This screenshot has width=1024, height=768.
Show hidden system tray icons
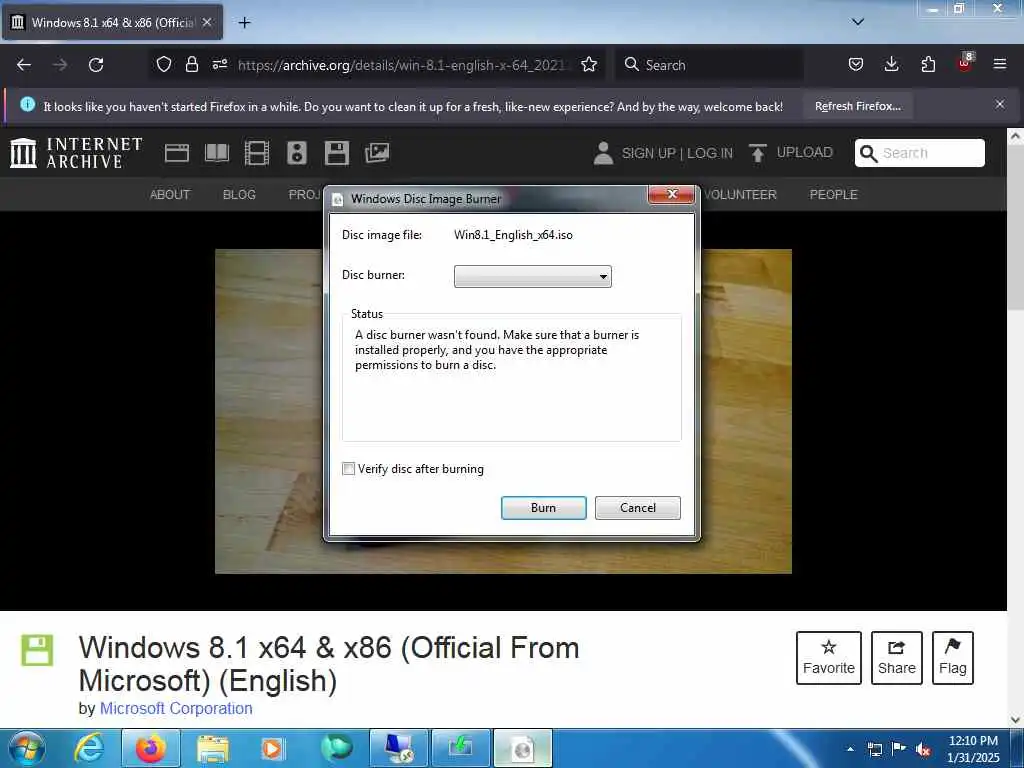(850, 749)
